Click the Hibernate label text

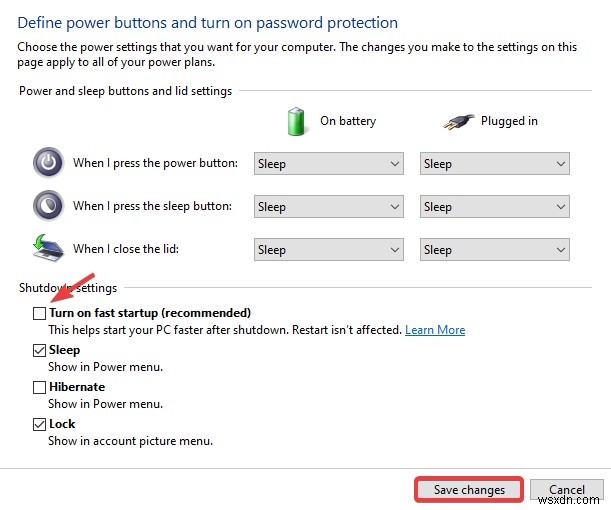[x=77, y=387]
